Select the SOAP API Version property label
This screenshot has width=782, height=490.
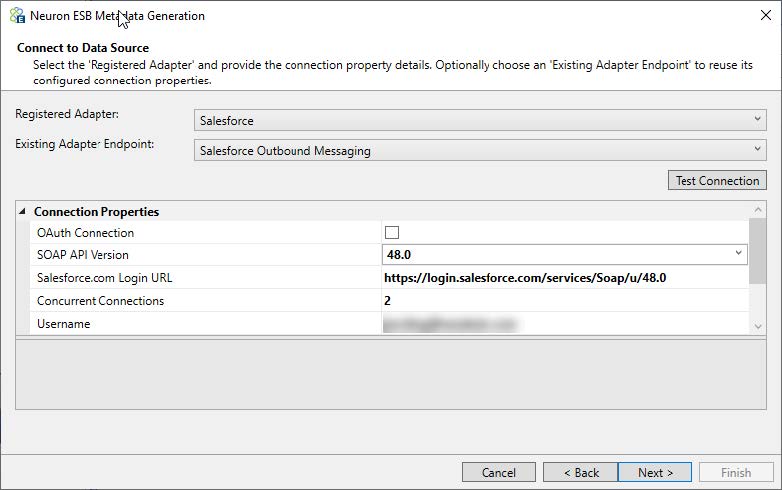pos(83,255)
